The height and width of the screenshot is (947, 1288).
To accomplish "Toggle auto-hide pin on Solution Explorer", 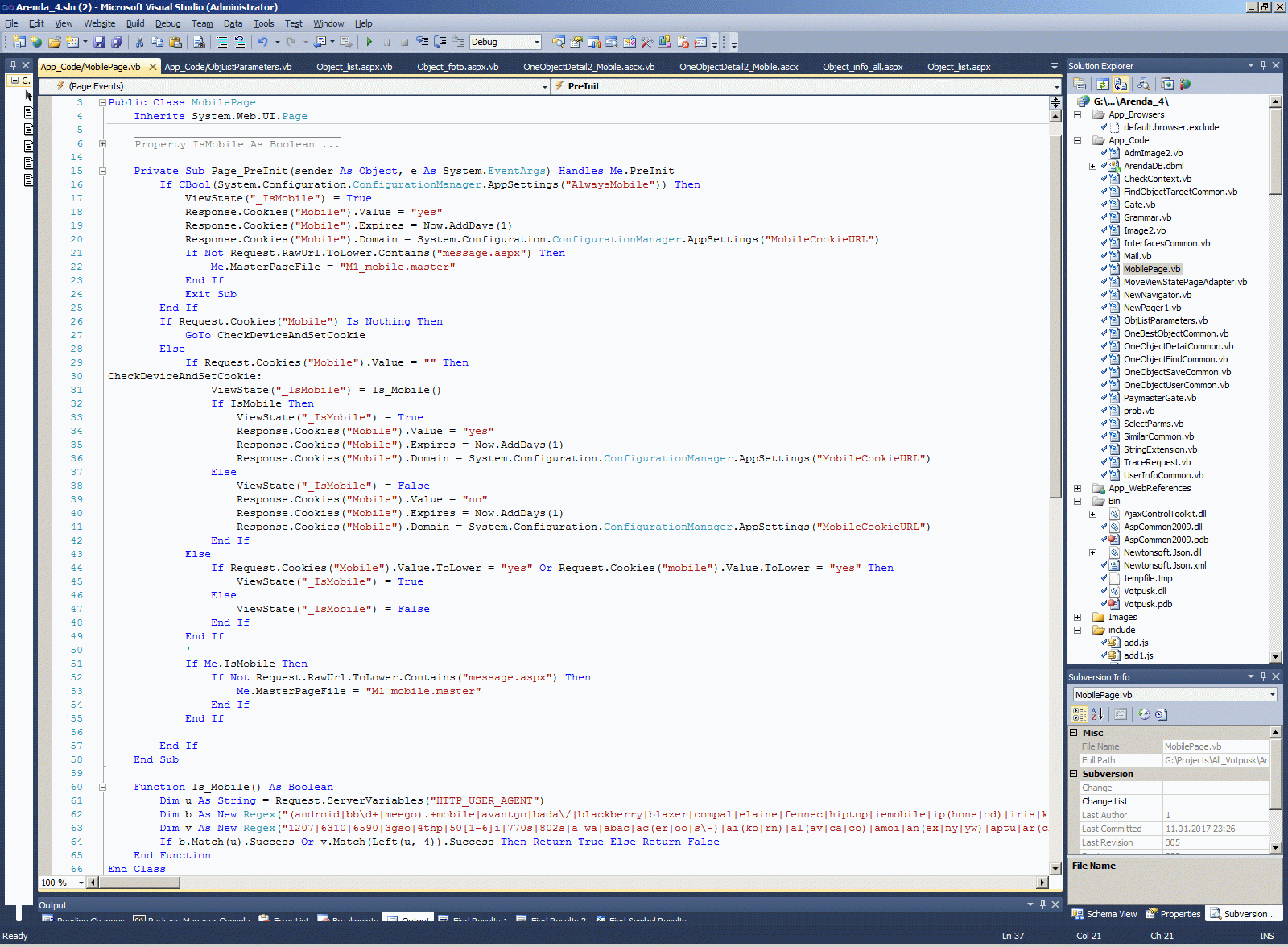I will (1263, 66).
